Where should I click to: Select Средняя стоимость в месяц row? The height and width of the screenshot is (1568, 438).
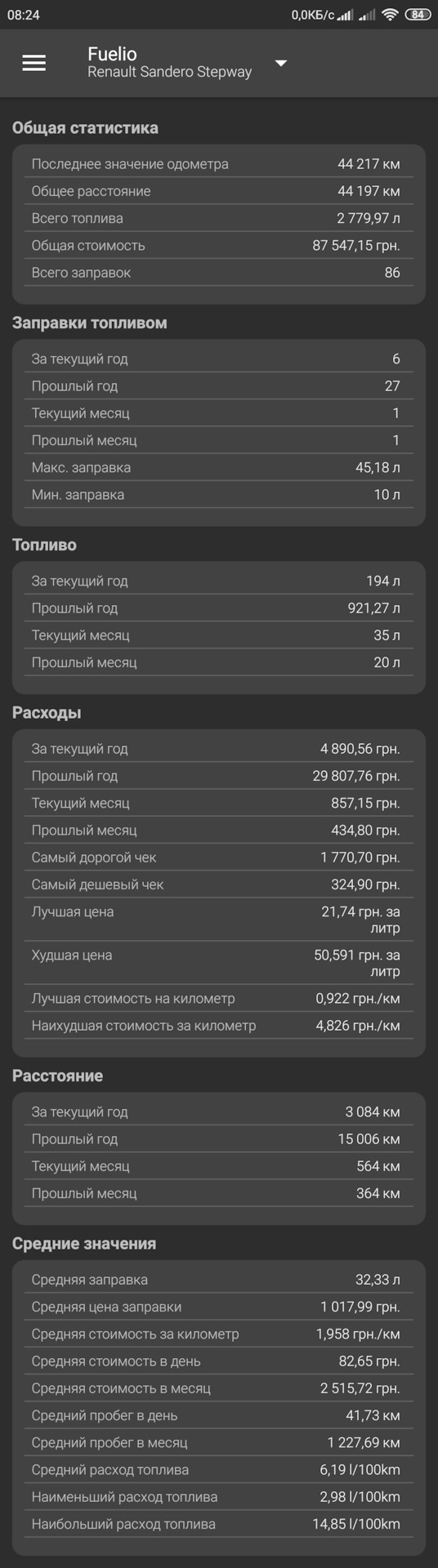click(x=219, y=1388)
